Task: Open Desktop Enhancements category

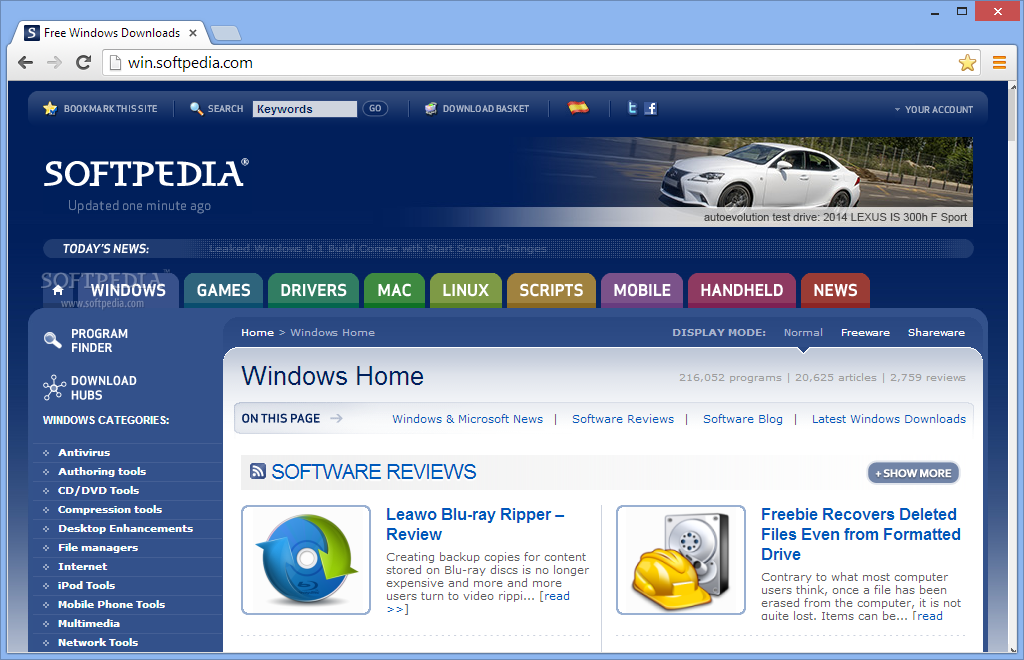Action: [x=125, y=528]
